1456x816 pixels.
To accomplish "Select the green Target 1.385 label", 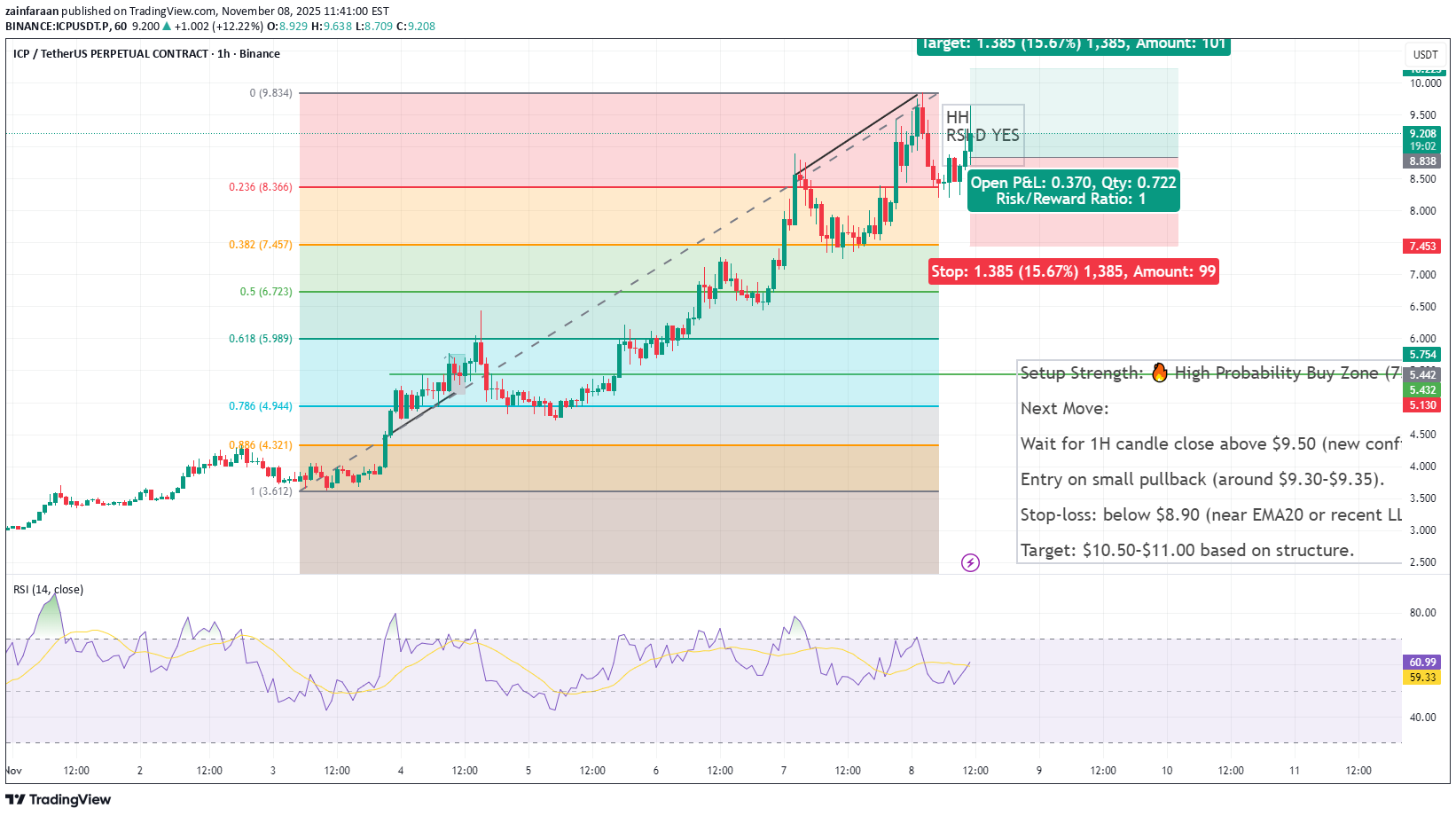I will tap(1073, 44).
